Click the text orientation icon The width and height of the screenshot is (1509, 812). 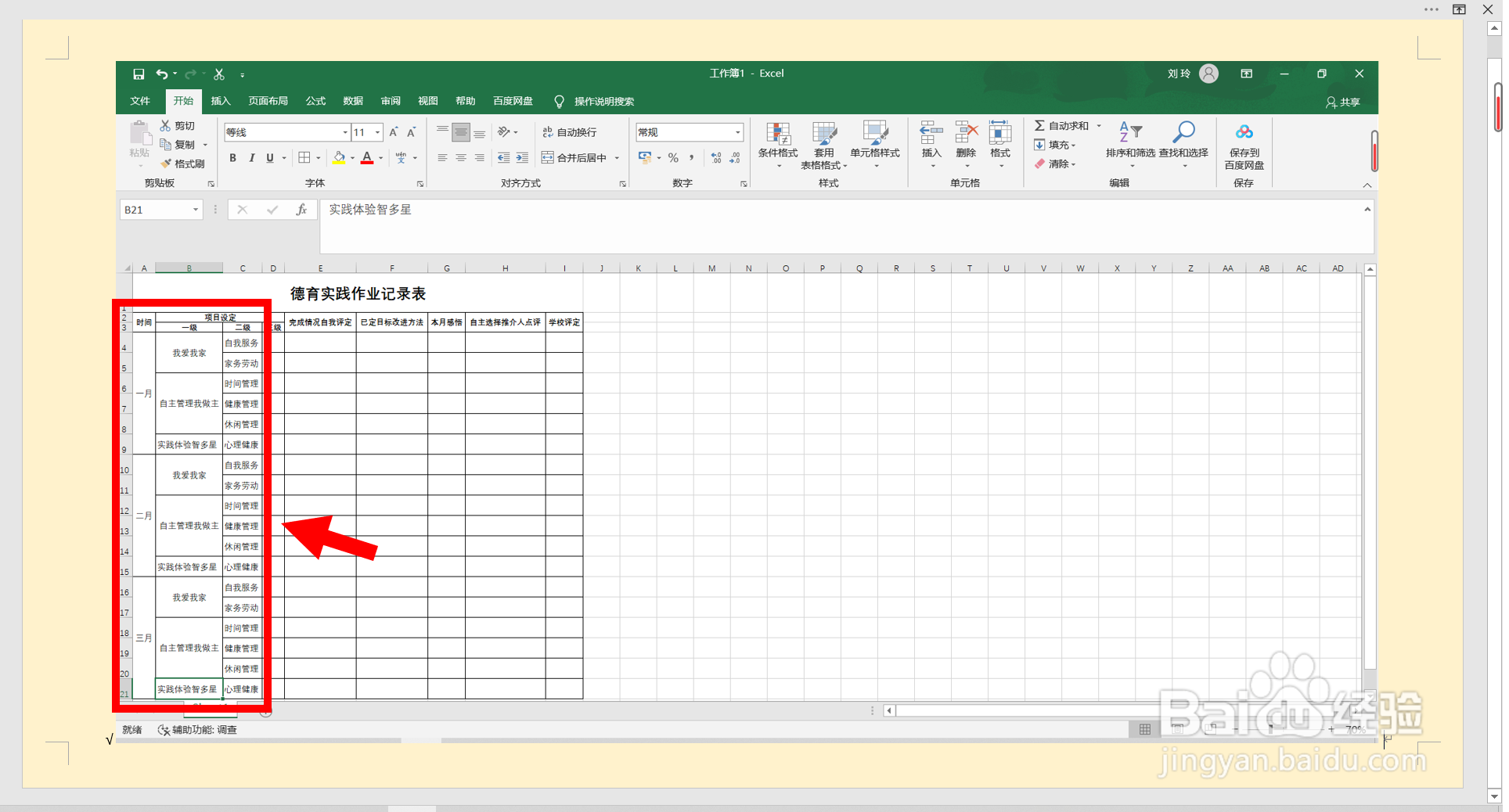[504, 132]
